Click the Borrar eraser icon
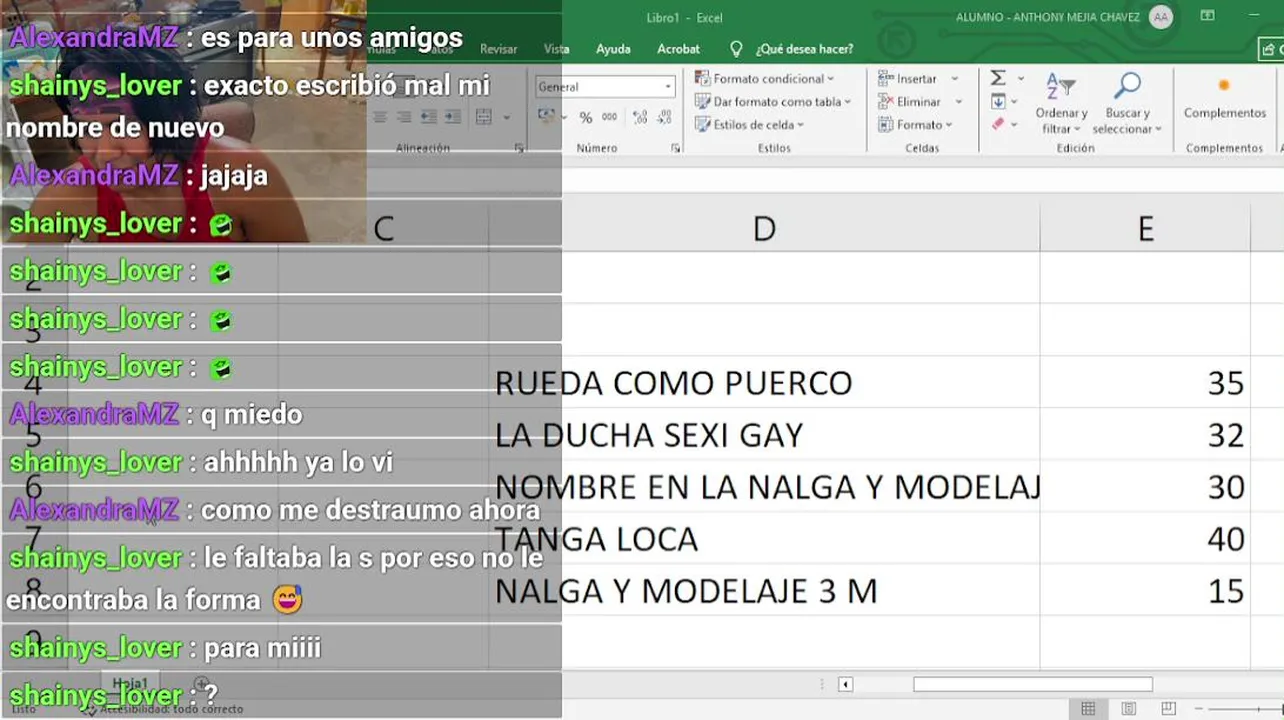 pos(998,124)
